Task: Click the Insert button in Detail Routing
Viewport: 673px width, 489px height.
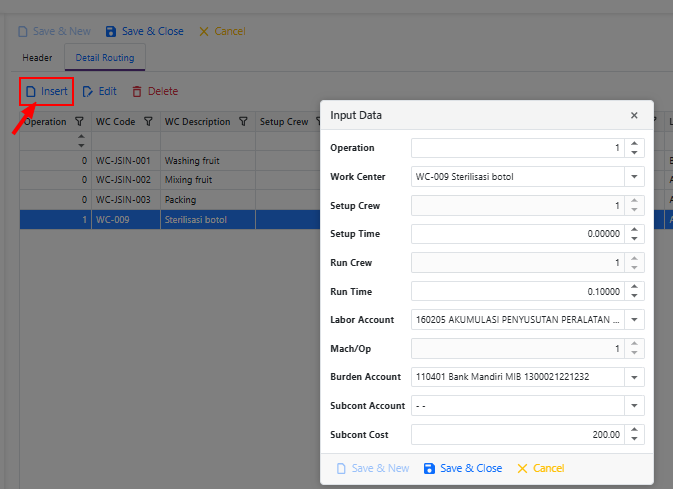Action: pyautogui.click(x=46, y=91)
